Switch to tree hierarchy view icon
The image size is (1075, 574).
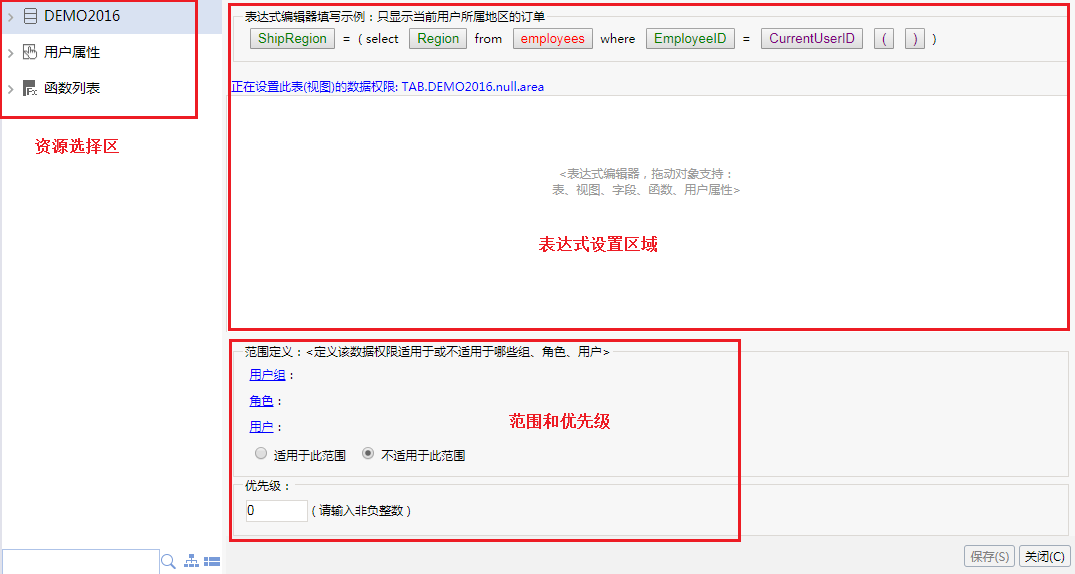191,561
